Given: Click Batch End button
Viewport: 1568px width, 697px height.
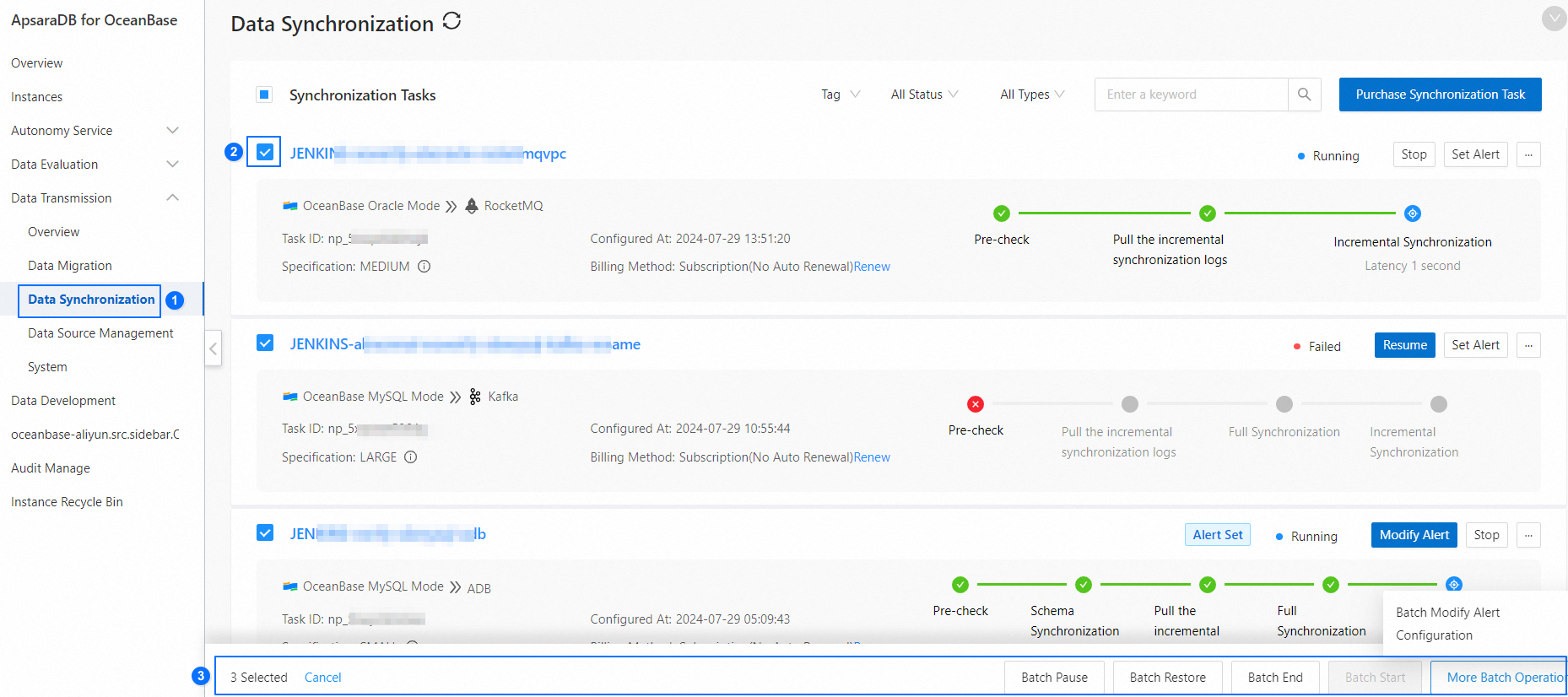Looking at the screenshot, I should point(1275,678).
